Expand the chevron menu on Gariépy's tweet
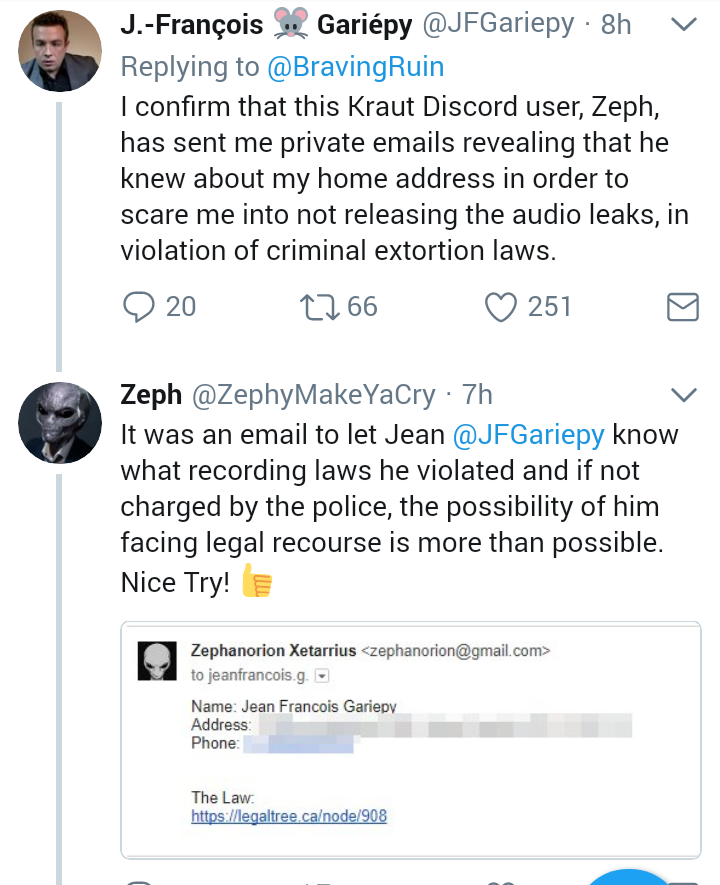Screen dimensions: 720x885 point(684,24)
